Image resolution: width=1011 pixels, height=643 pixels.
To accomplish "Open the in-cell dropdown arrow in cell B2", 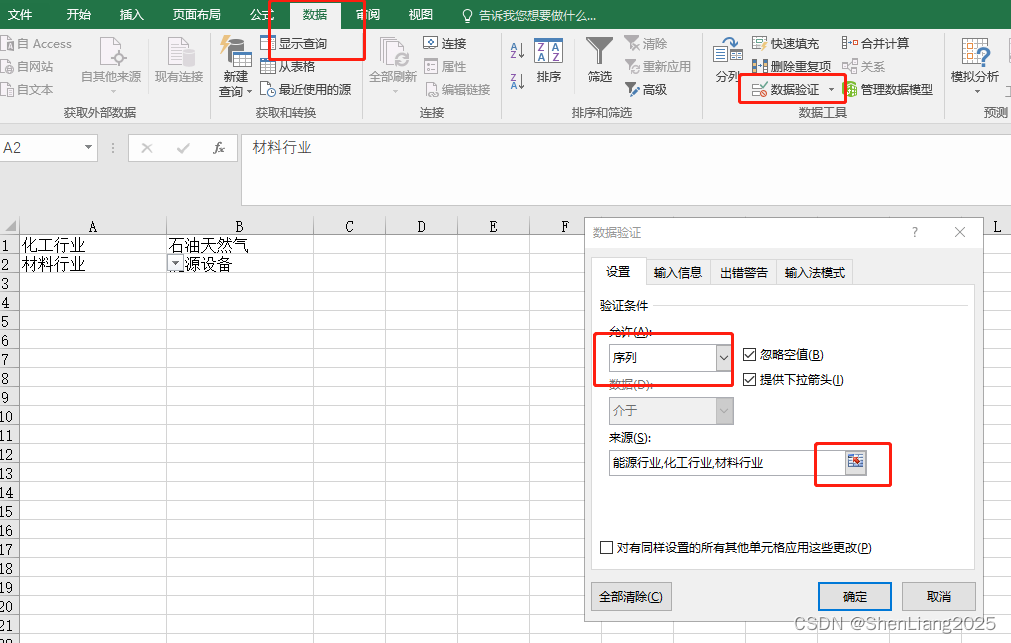I will pyautogui.click(x=173, y=263).
